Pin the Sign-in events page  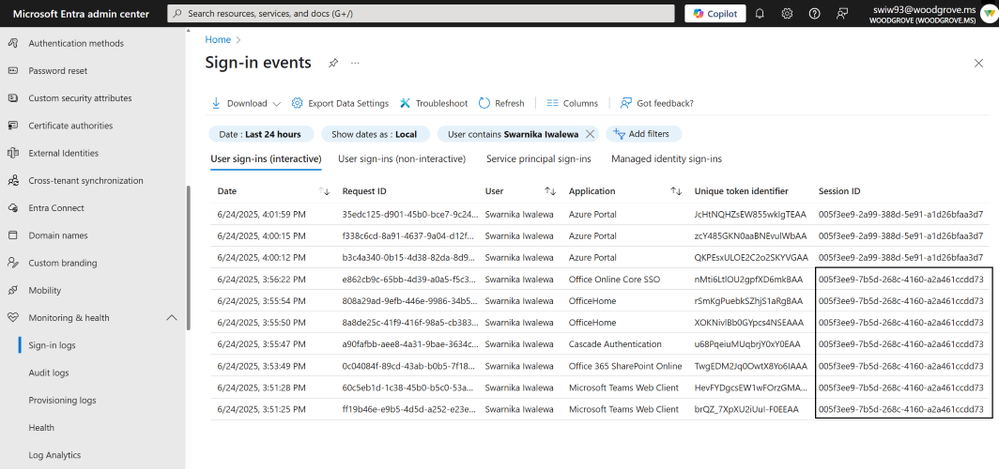point(333,63)
